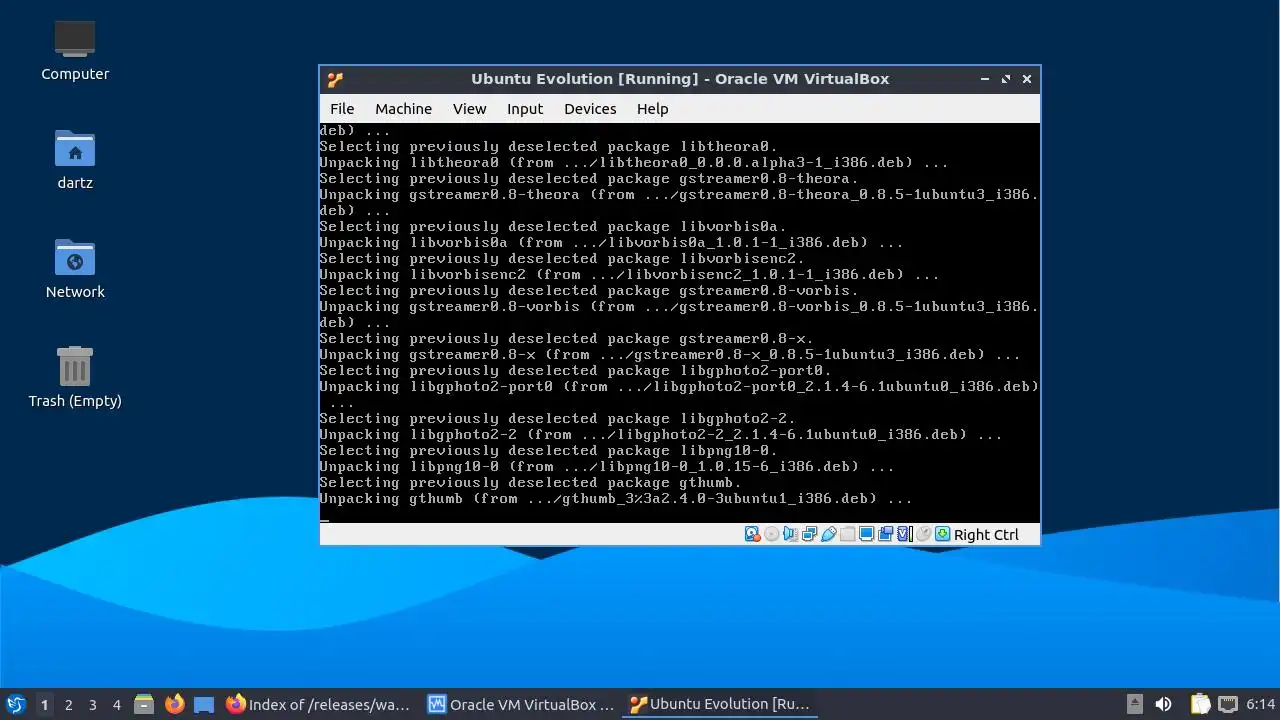Open the Input menu
Viewport: 1280px width, 720px height.
(525, 109)
